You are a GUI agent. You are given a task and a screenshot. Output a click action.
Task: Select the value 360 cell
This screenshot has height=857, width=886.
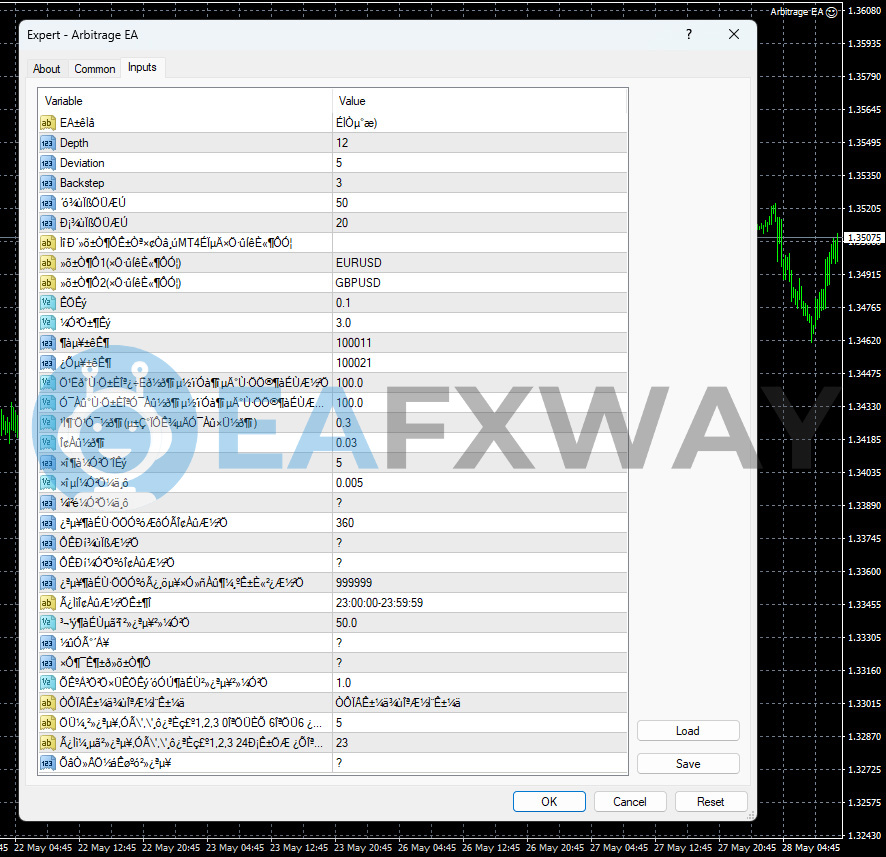[x=480, y=523]
